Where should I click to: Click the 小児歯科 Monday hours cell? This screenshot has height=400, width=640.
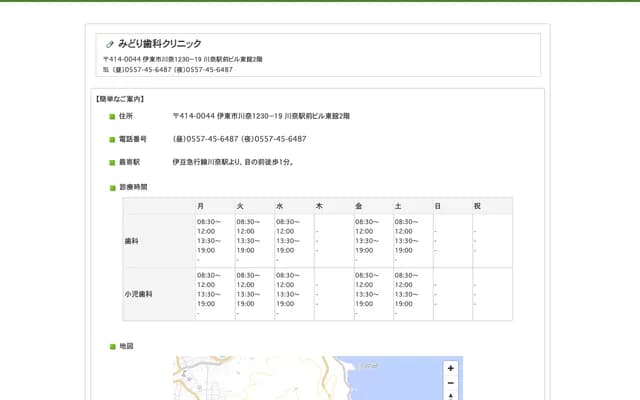215,294
